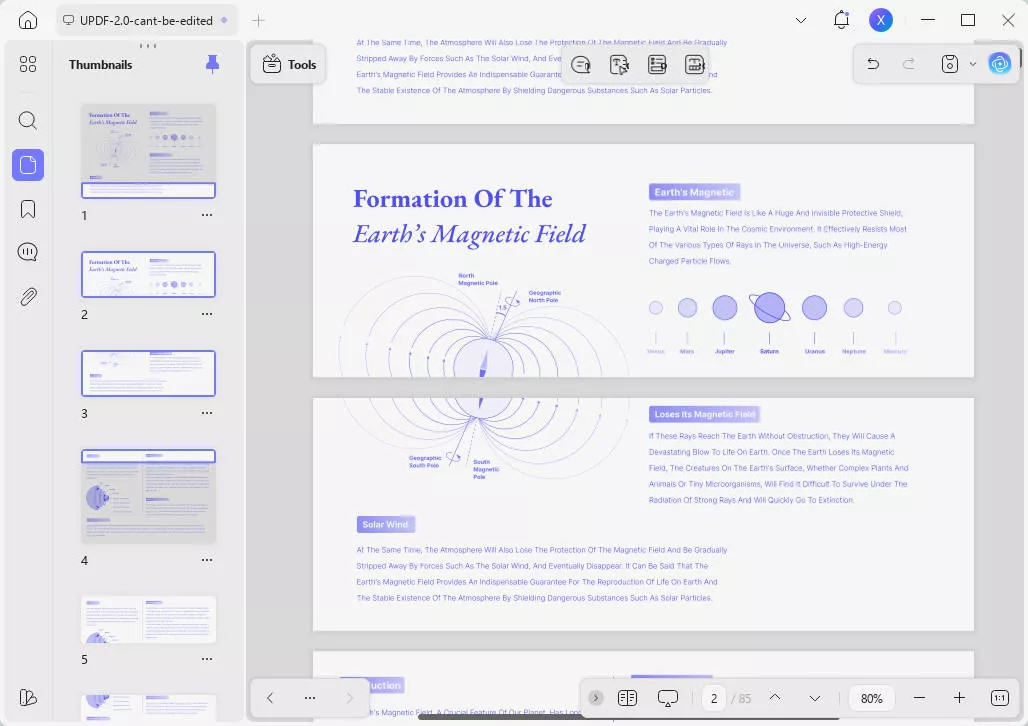Toggle two-page view in the bottom bar

[x=628, y=697]
